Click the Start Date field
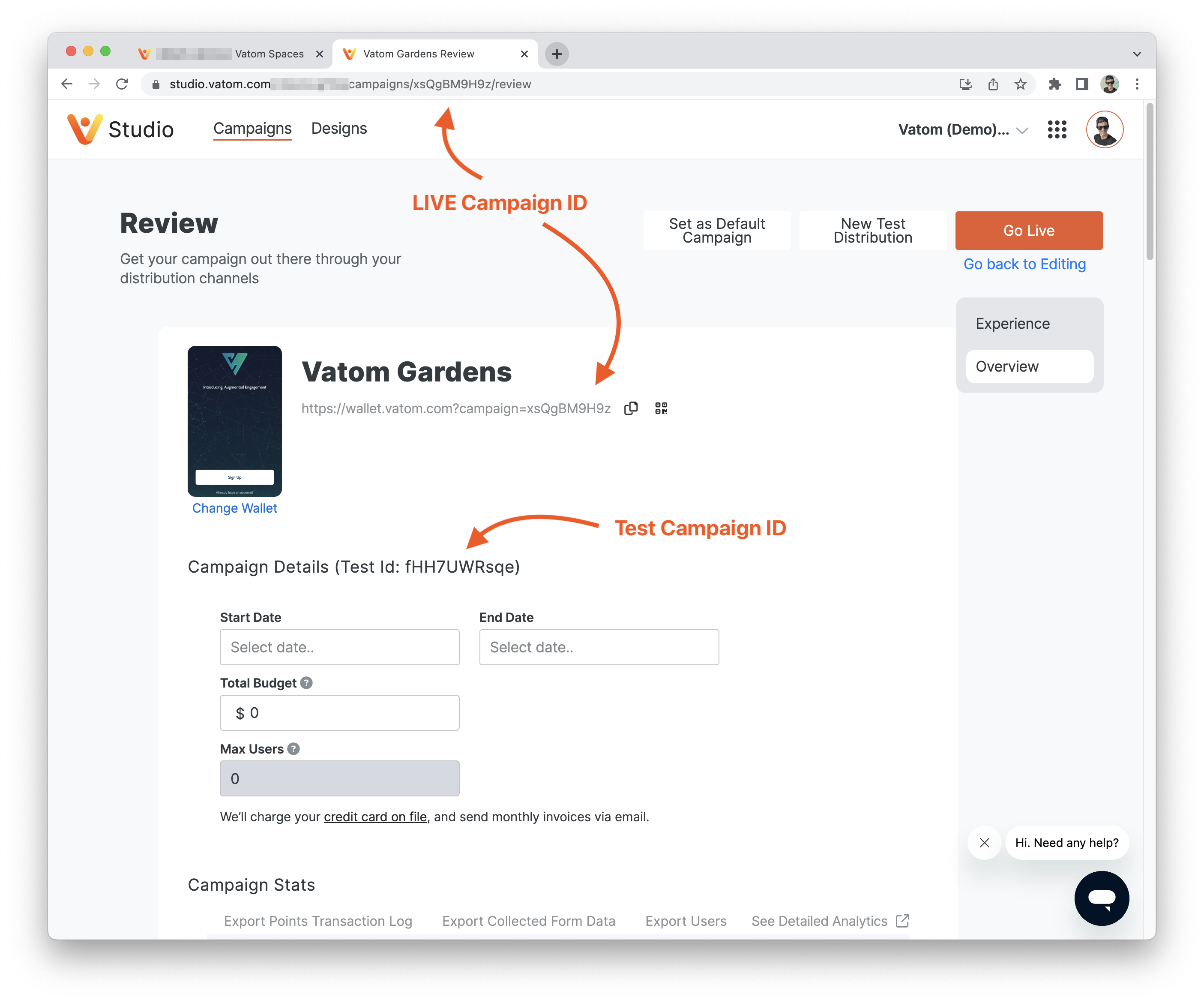 pyautogui.click(x=339, y=647)
